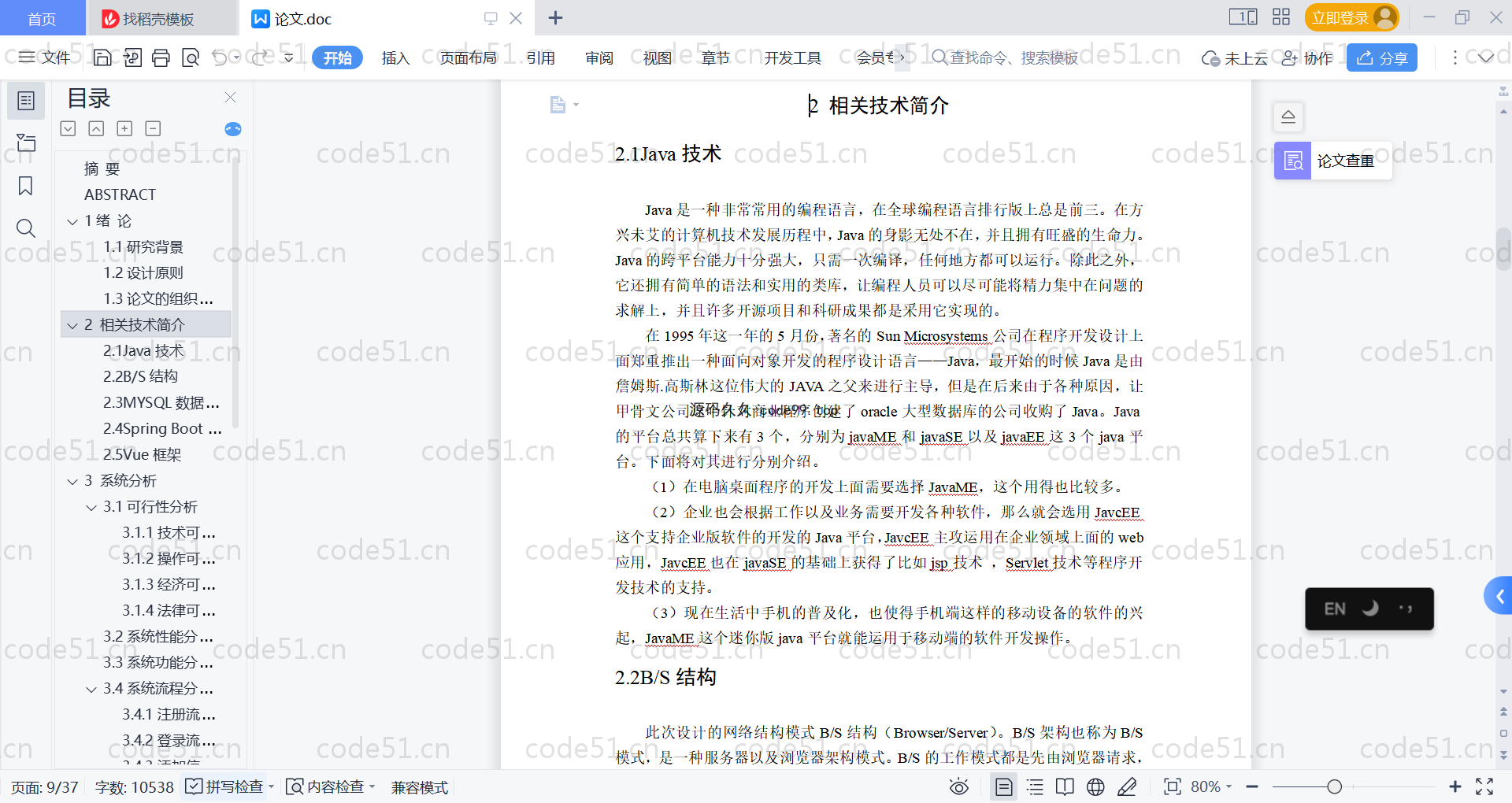Click the eye-protection mode icon in status bar
This screenshot has height=803, width=1512.
click(959, 786)
